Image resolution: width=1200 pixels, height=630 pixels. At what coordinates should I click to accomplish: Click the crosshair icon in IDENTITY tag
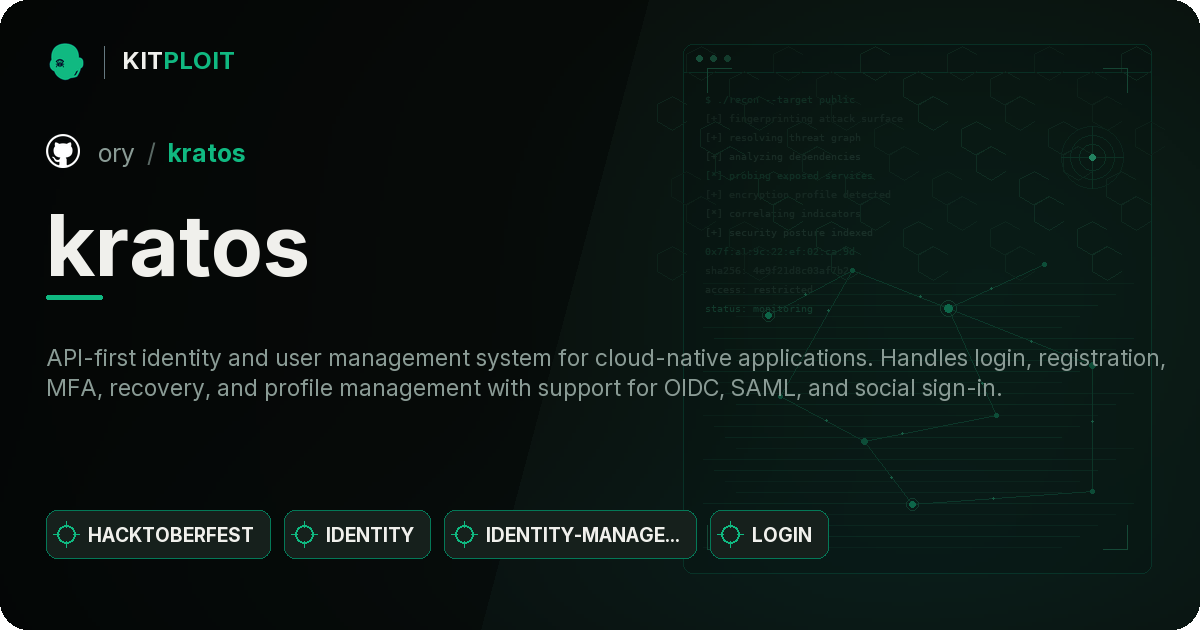305,534
